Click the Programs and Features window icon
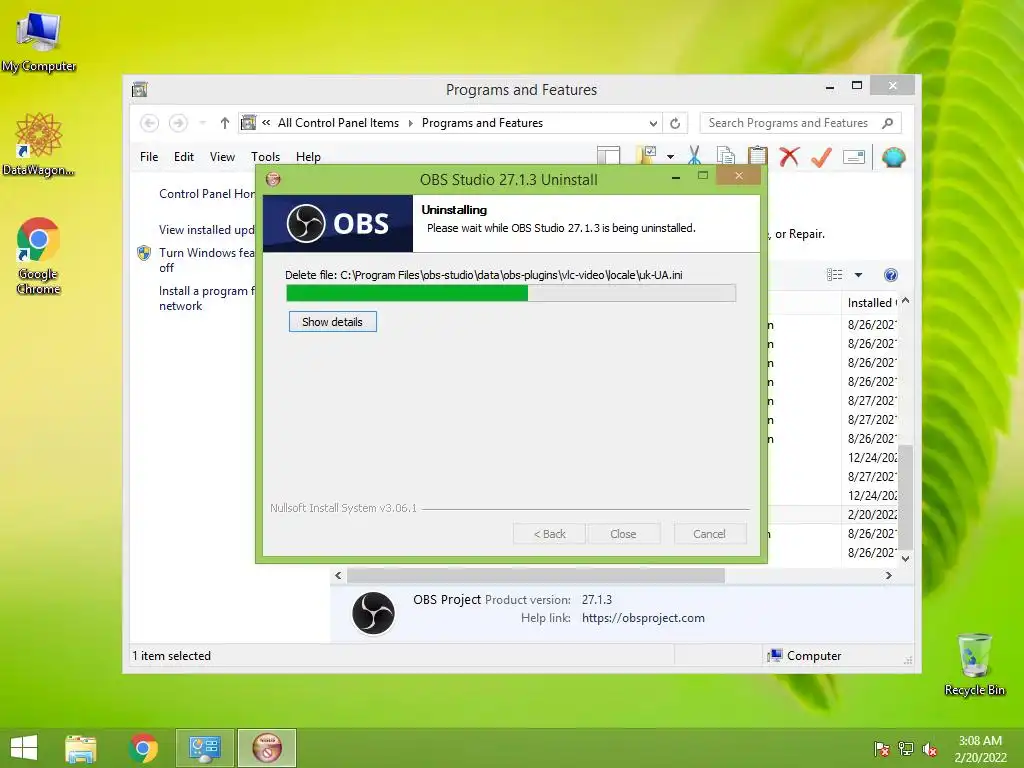 (140, 89)
